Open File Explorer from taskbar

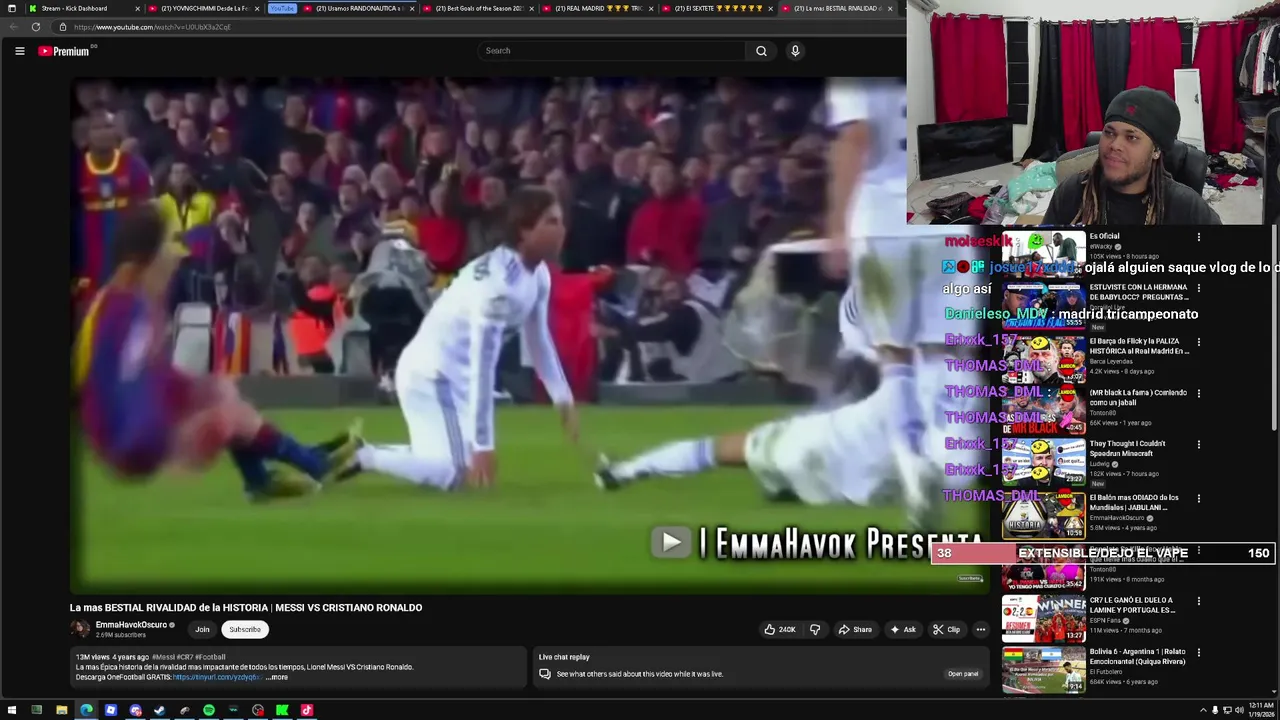point(61,710)
